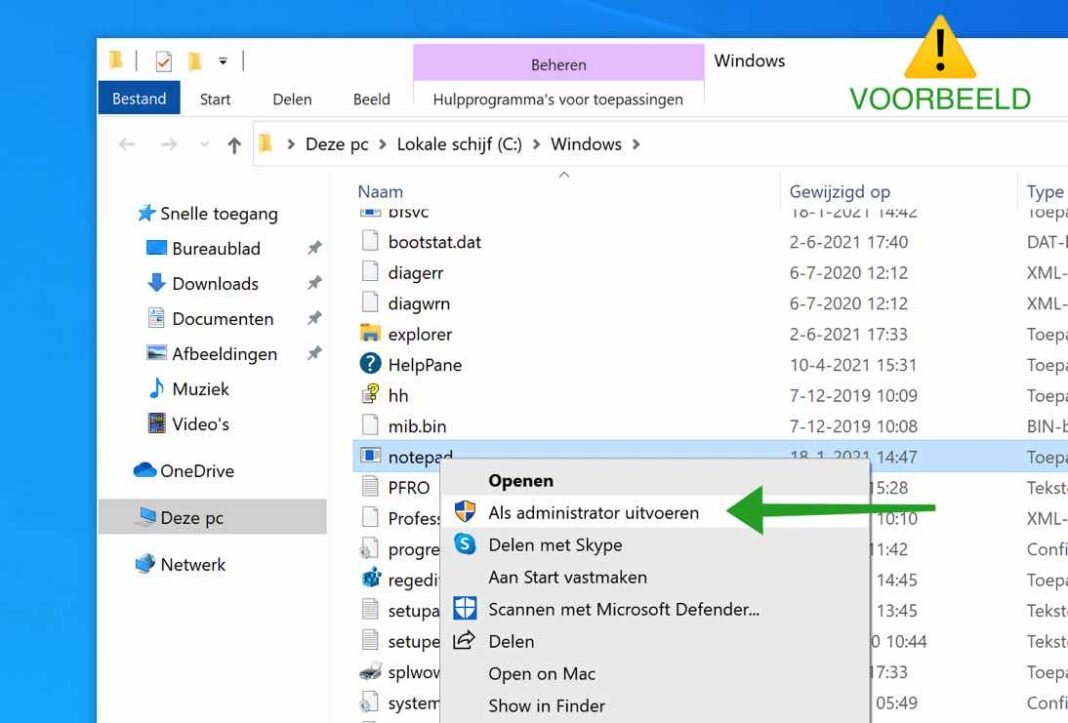Image resolution: width=1068 pixels, height=723 pixels.
Task: Click the hh help application icon
Action: (x=370, y=395)
